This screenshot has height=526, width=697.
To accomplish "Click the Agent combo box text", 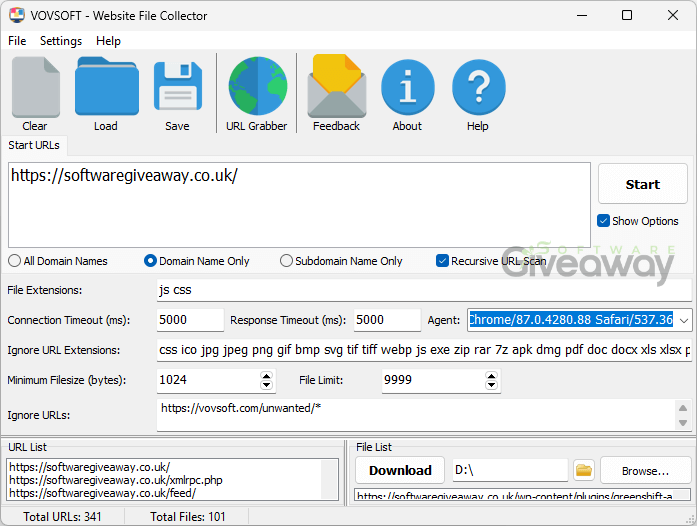I will click(x=572, y=320).
